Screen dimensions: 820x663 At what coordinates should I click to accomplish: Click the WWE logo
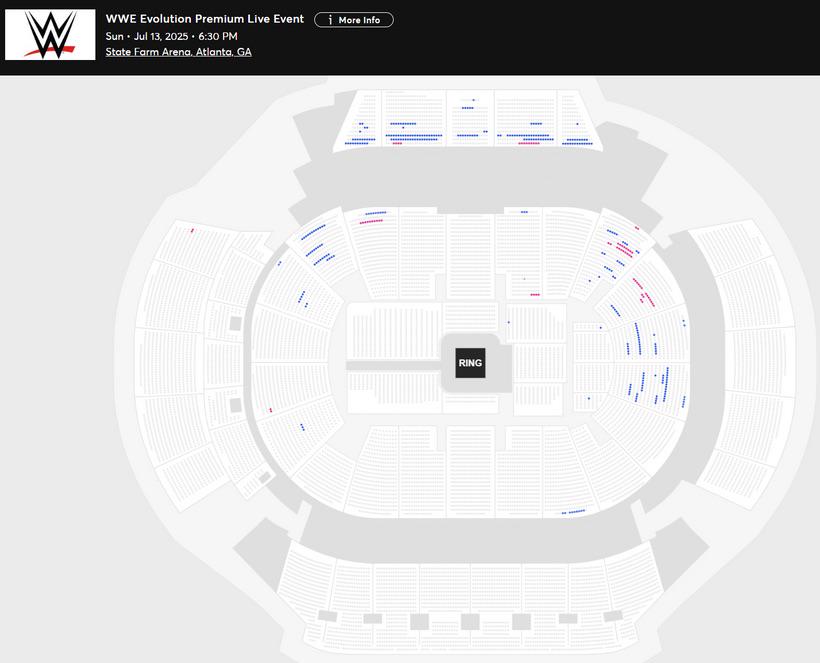(x=50, y=35)
